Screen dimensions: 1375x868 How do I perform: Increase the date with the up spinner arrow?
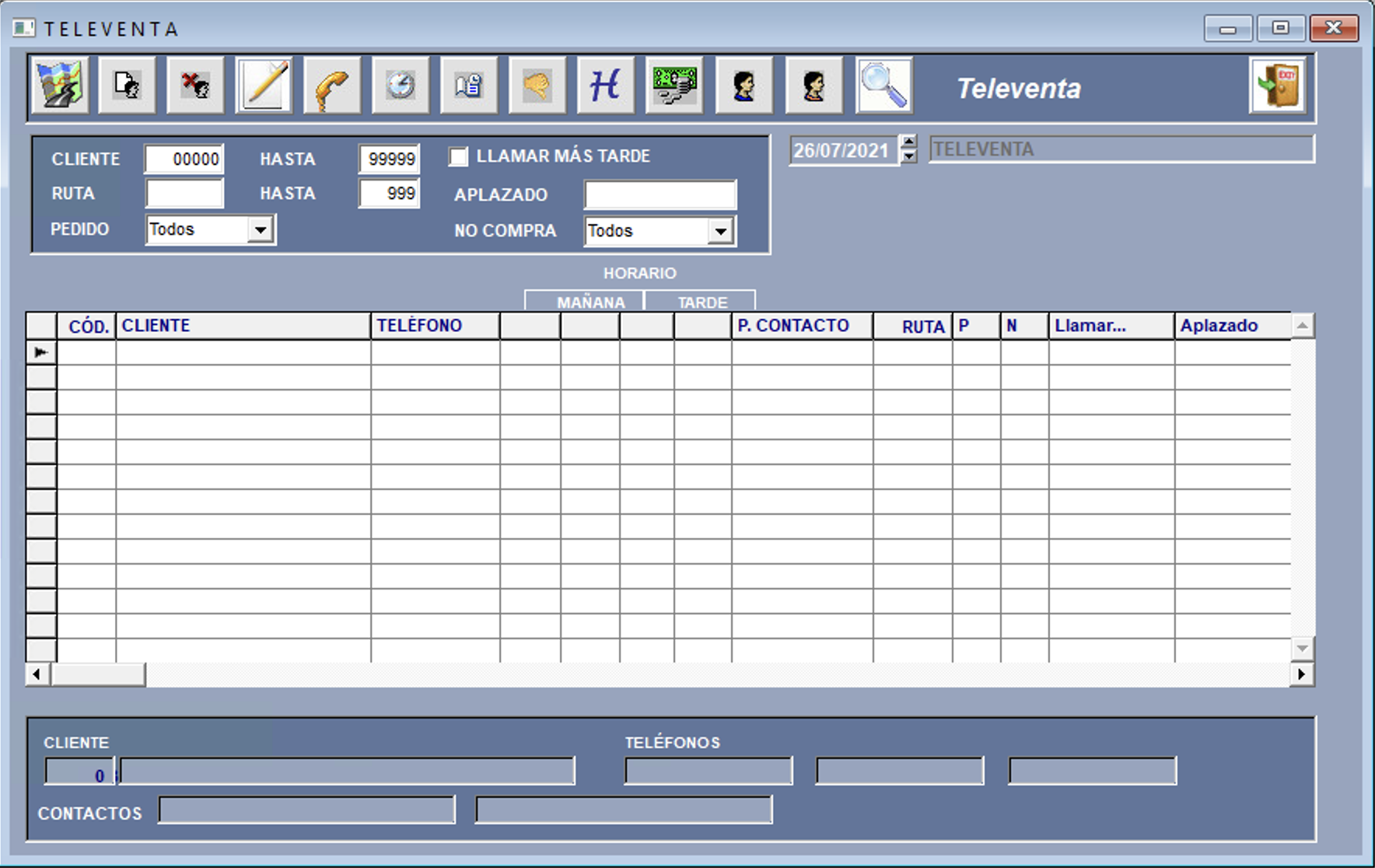pos(908,142)
